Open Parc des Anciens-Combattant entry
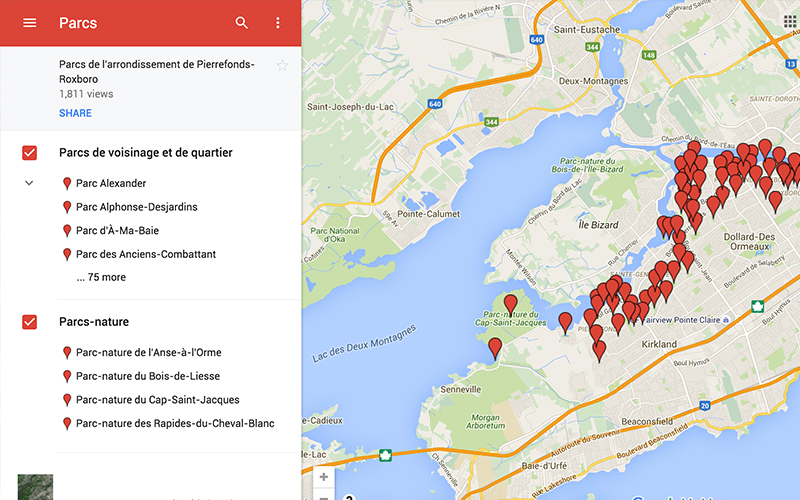 (x=146, y=254)
